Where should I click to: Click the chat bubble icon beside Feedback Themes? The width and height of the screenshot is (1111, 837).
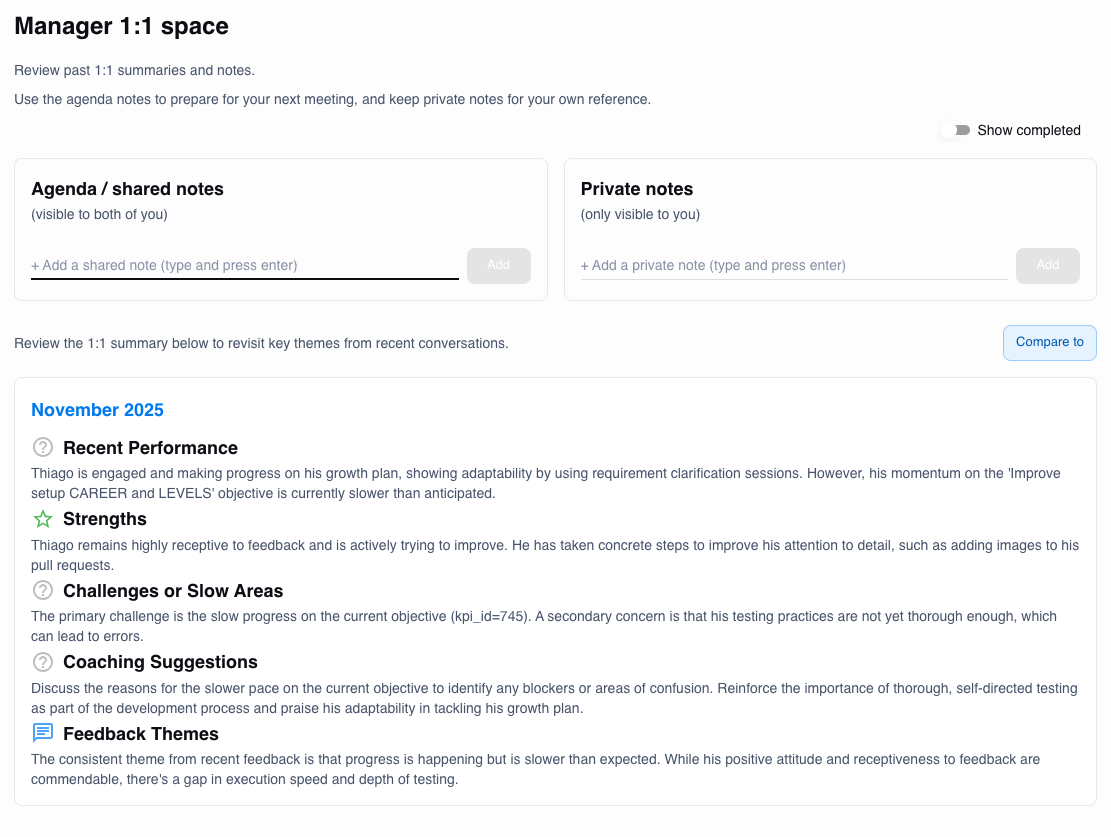(x=43, y=733)
